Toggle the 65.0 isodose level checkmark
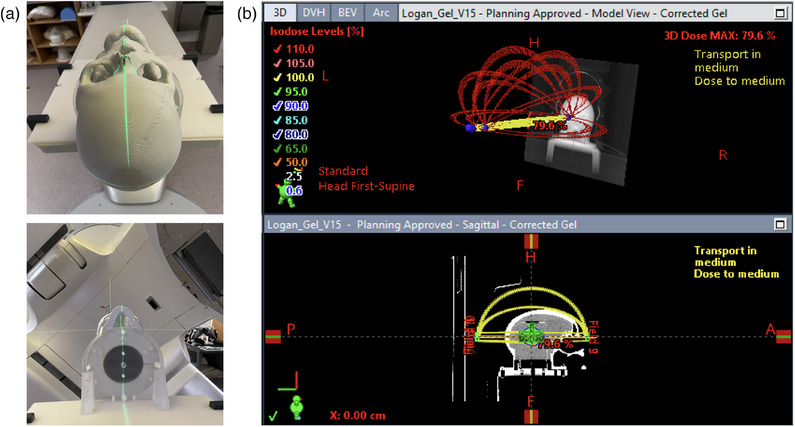The width and height of the screenshot is (795, 427). (x=277, y=149)
